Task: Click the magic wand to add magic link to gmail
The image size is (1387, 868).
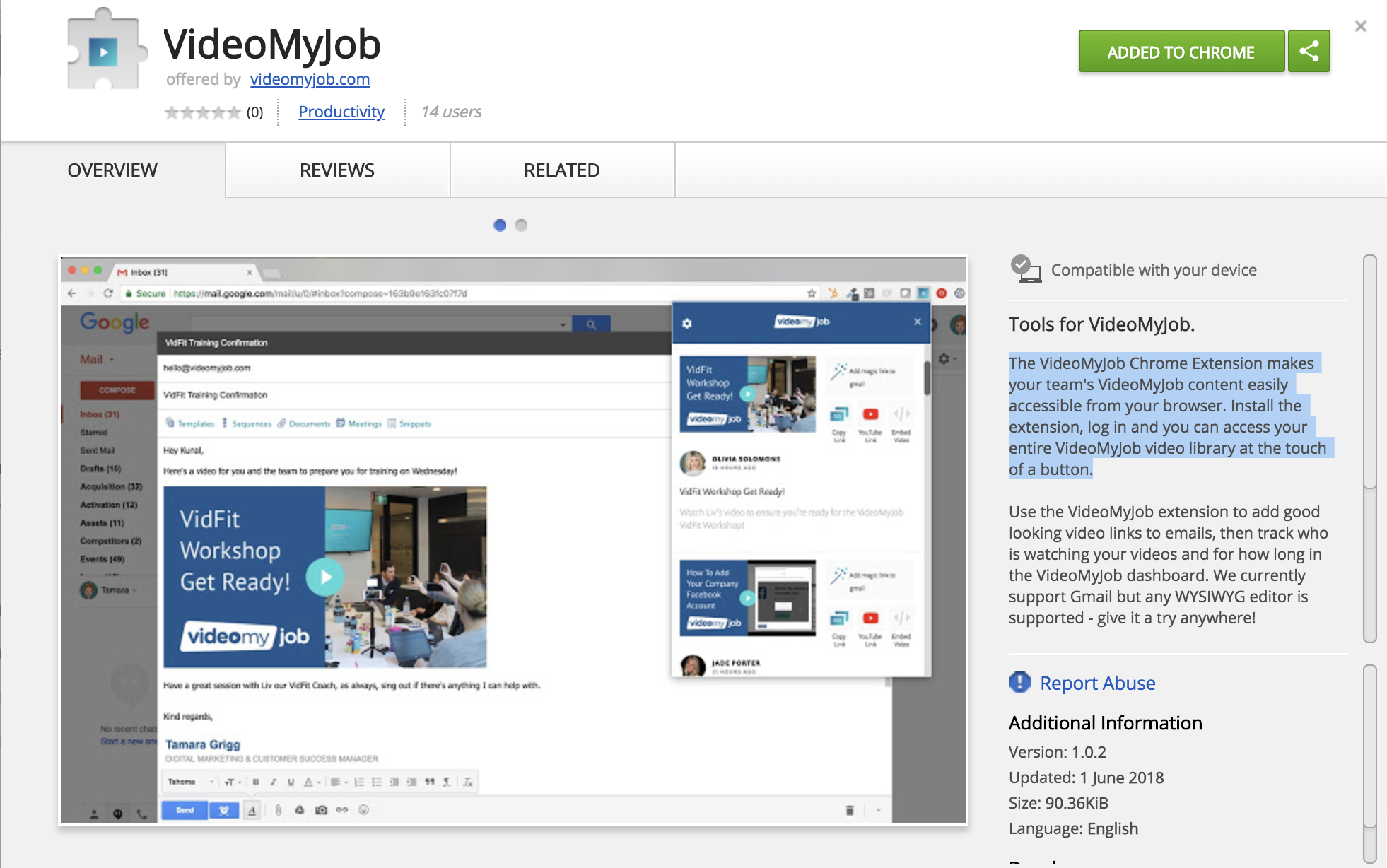Action: tap(841, 370)
